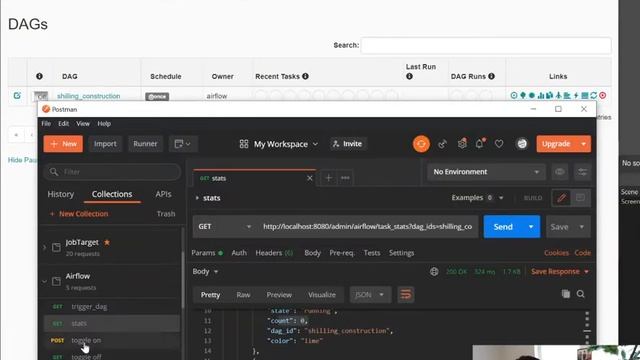Click the info icon next to Recent Tasks

pos(305,76)
